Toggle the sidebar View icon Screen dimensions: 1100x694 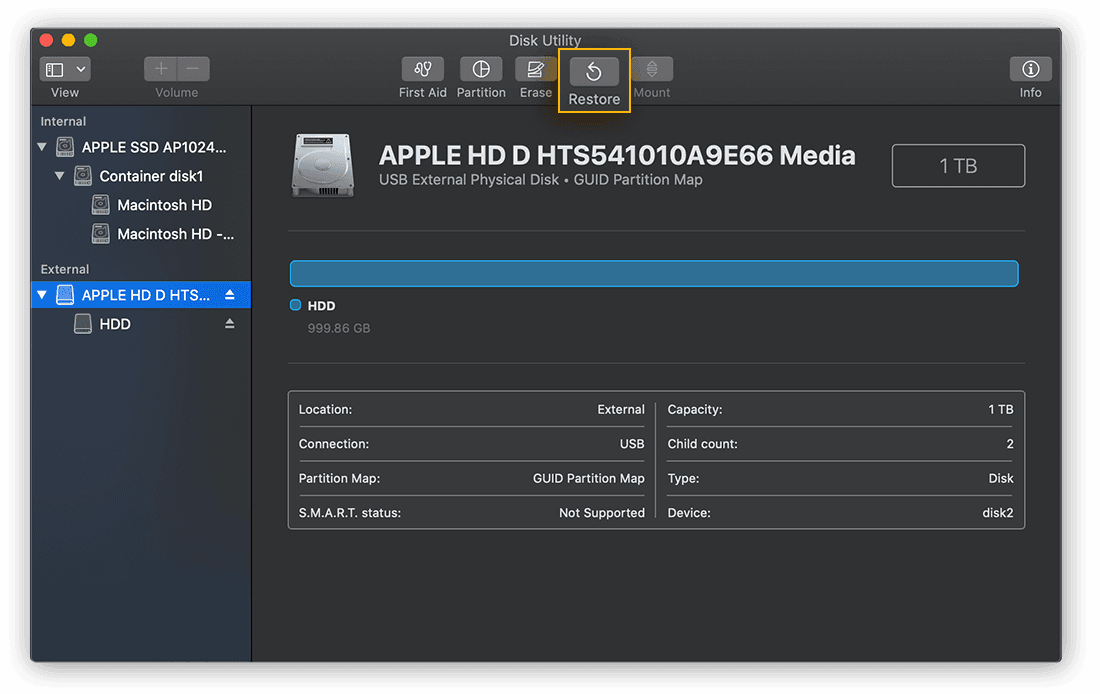[55, 69]
